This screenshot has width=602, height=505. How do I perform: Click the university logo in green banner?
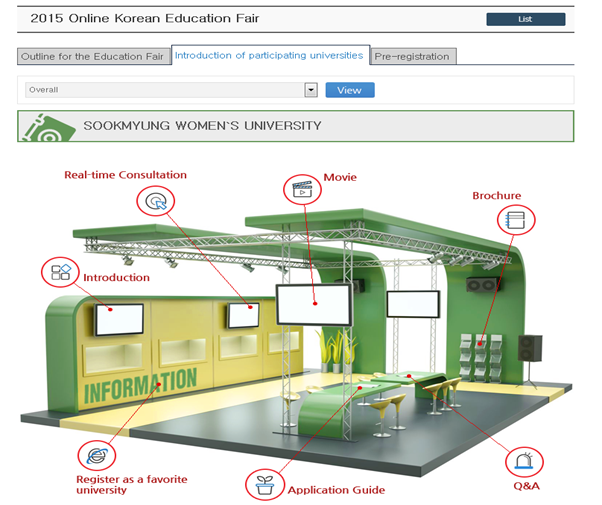click(x=48, y=128)
